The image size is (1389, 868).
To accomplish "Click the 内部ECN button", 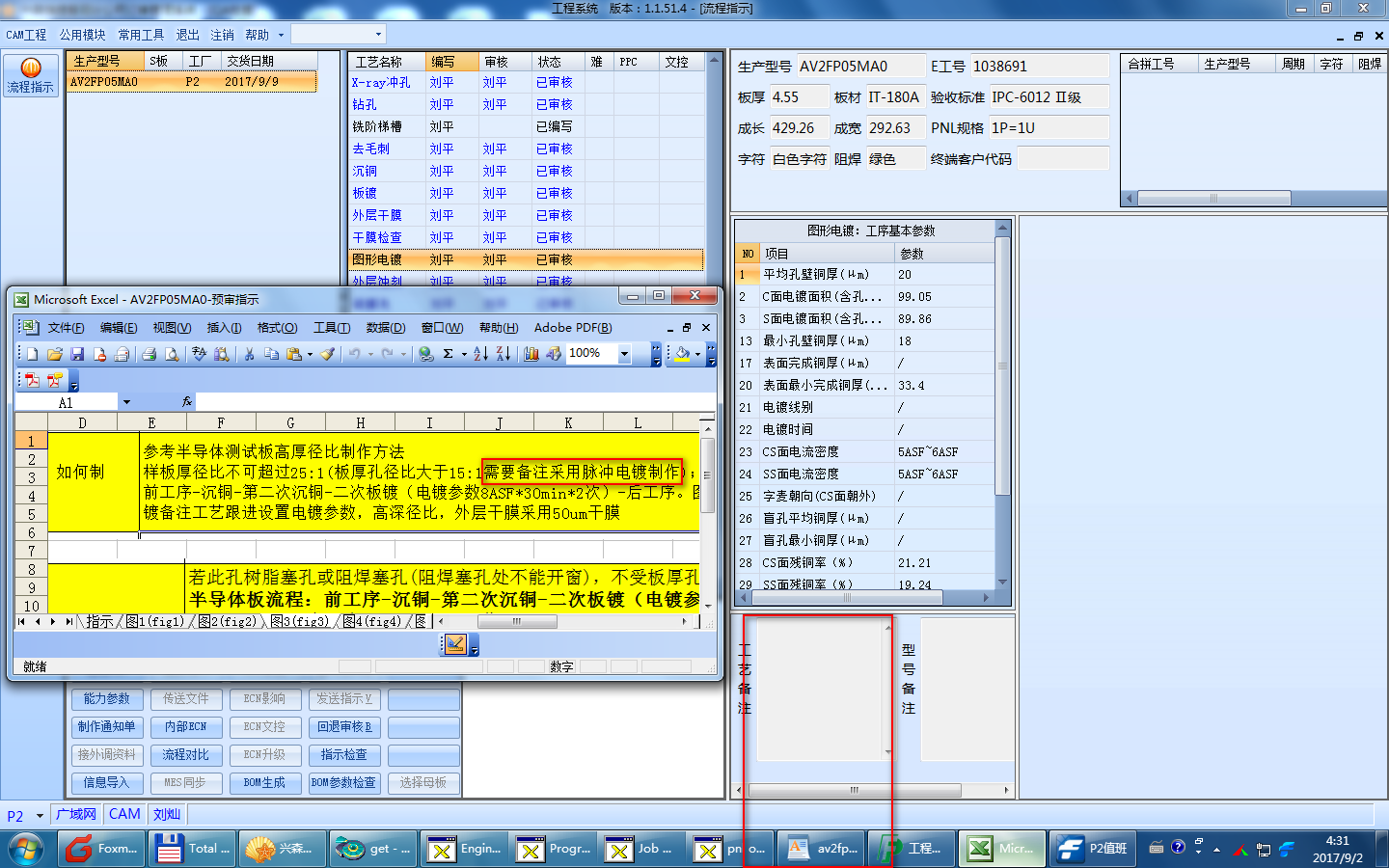I will (186, 726).
